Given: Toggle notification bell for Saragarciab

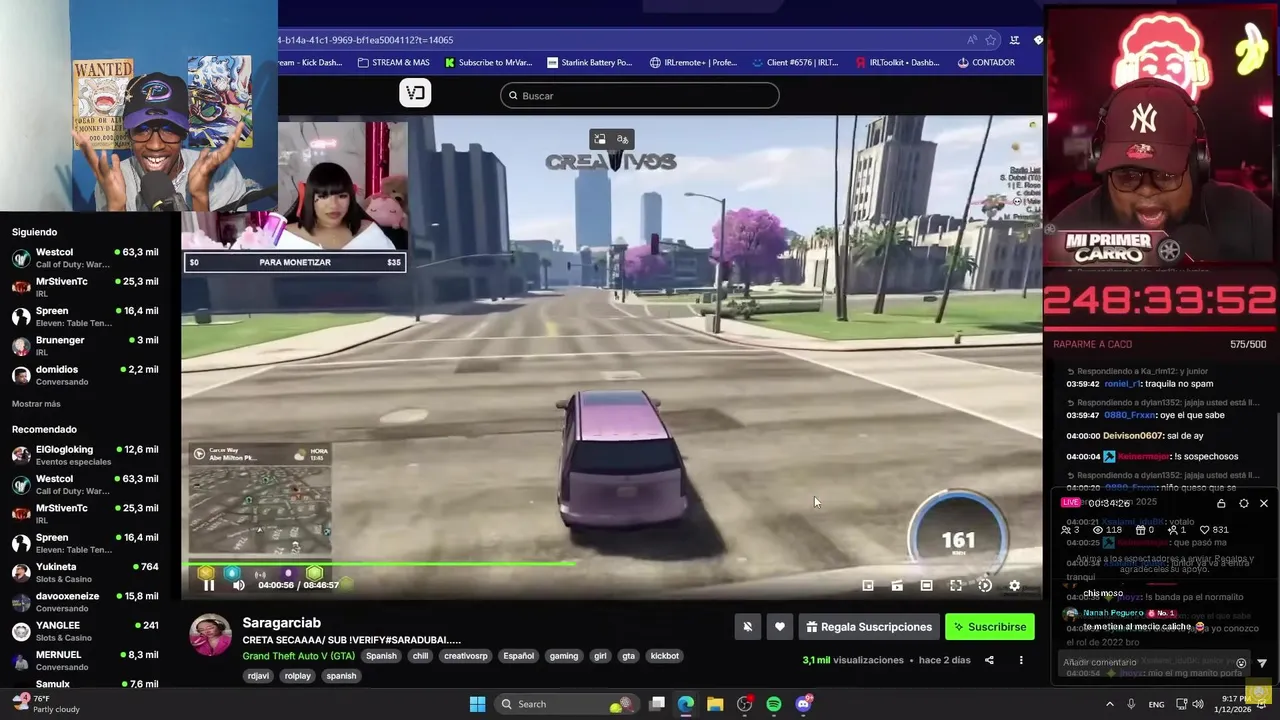Looking at the screenshot, I should (x=747, y=627).
